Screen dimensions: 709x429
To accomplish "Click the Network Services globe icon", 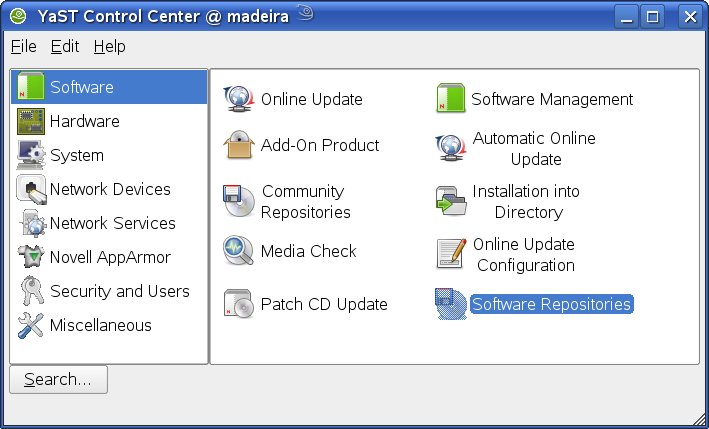I will 32,223.
